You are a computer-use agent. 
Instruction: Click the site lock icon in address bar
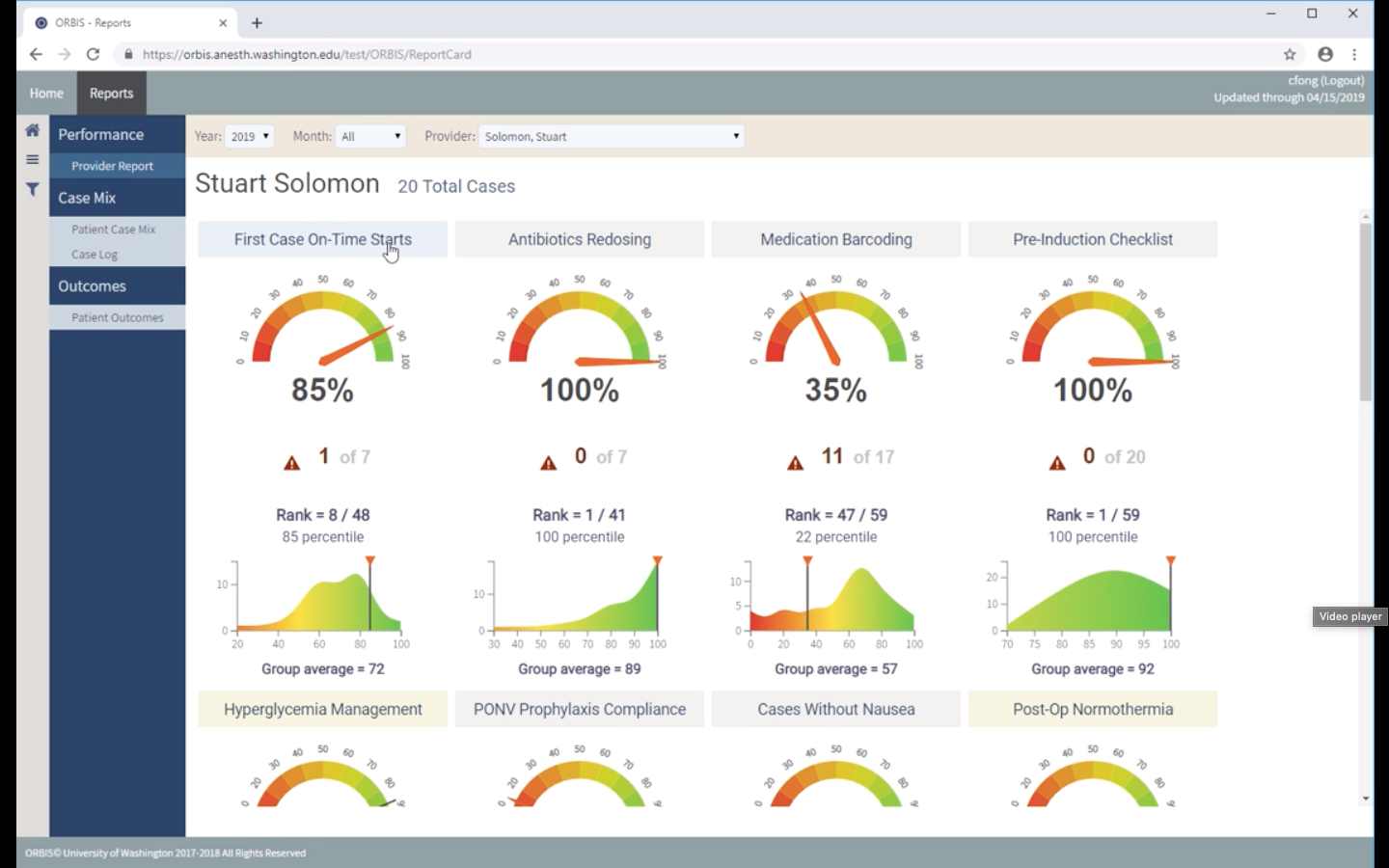(x=128, y=54)
